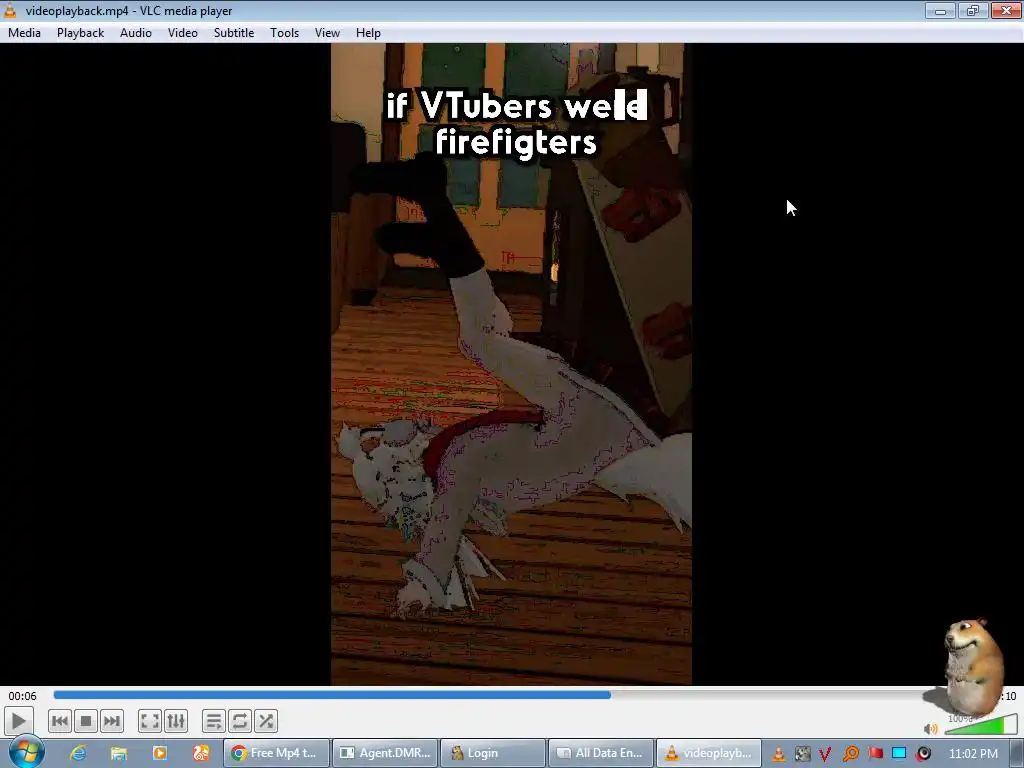Restore down the VLC window
The width and height of the screenshot is (1024, 768).
pos(973,10)
